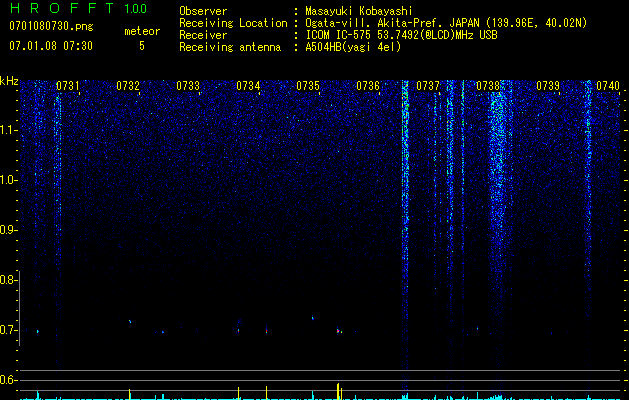The image size is (629, 400).
Task: Jump to the 0736 time marker
Action: [x=368, y=86]
